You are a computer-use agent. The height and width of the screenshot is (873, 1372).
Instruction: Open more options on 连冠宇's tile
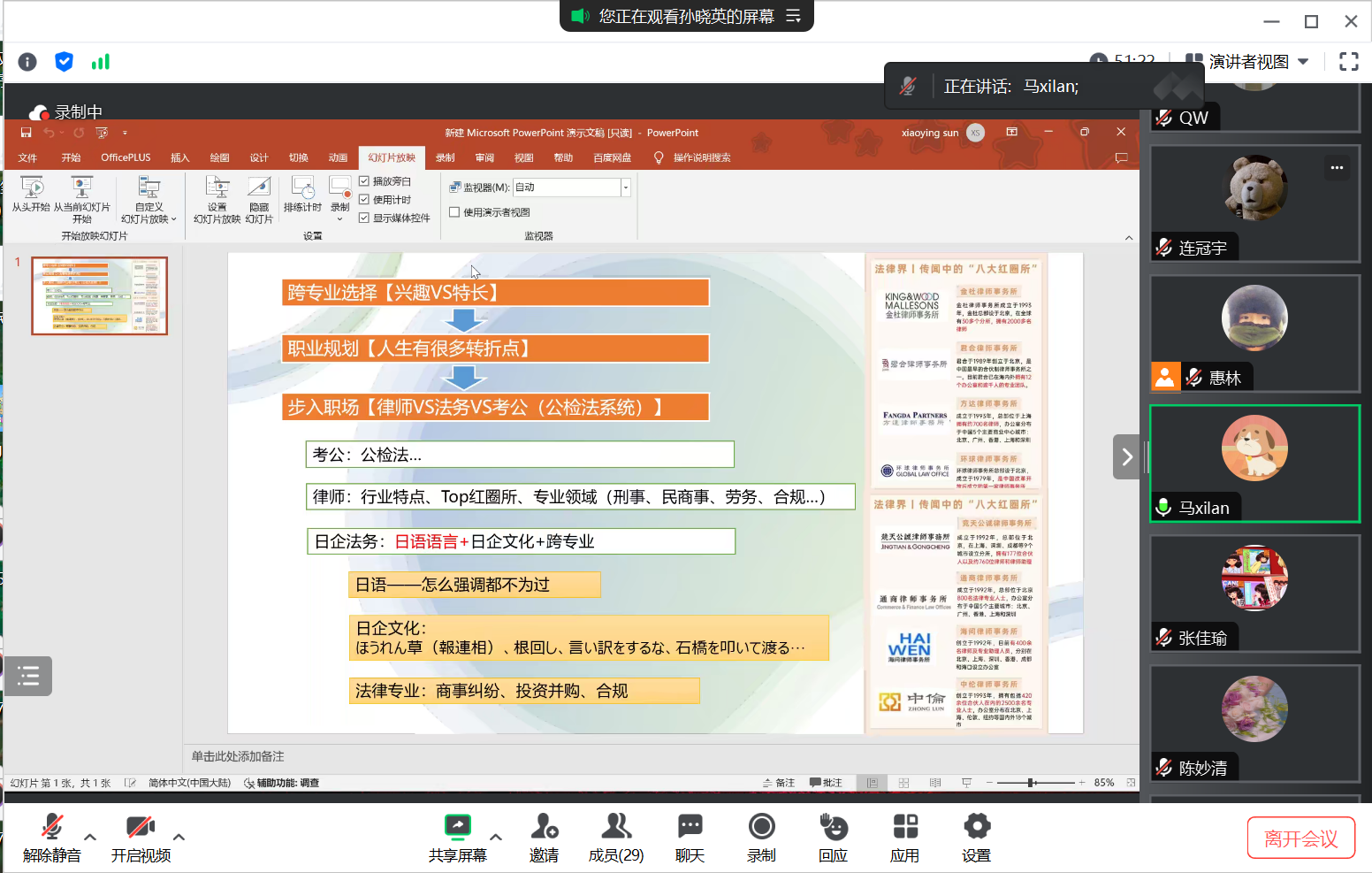click(1337, 167)
